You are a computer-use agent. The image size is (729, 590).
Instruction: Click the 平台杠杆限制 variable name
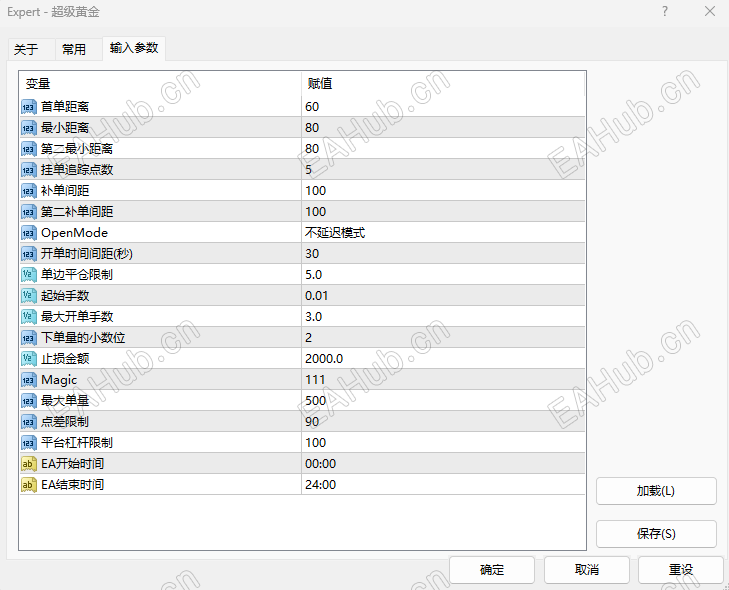pos(77,443)
